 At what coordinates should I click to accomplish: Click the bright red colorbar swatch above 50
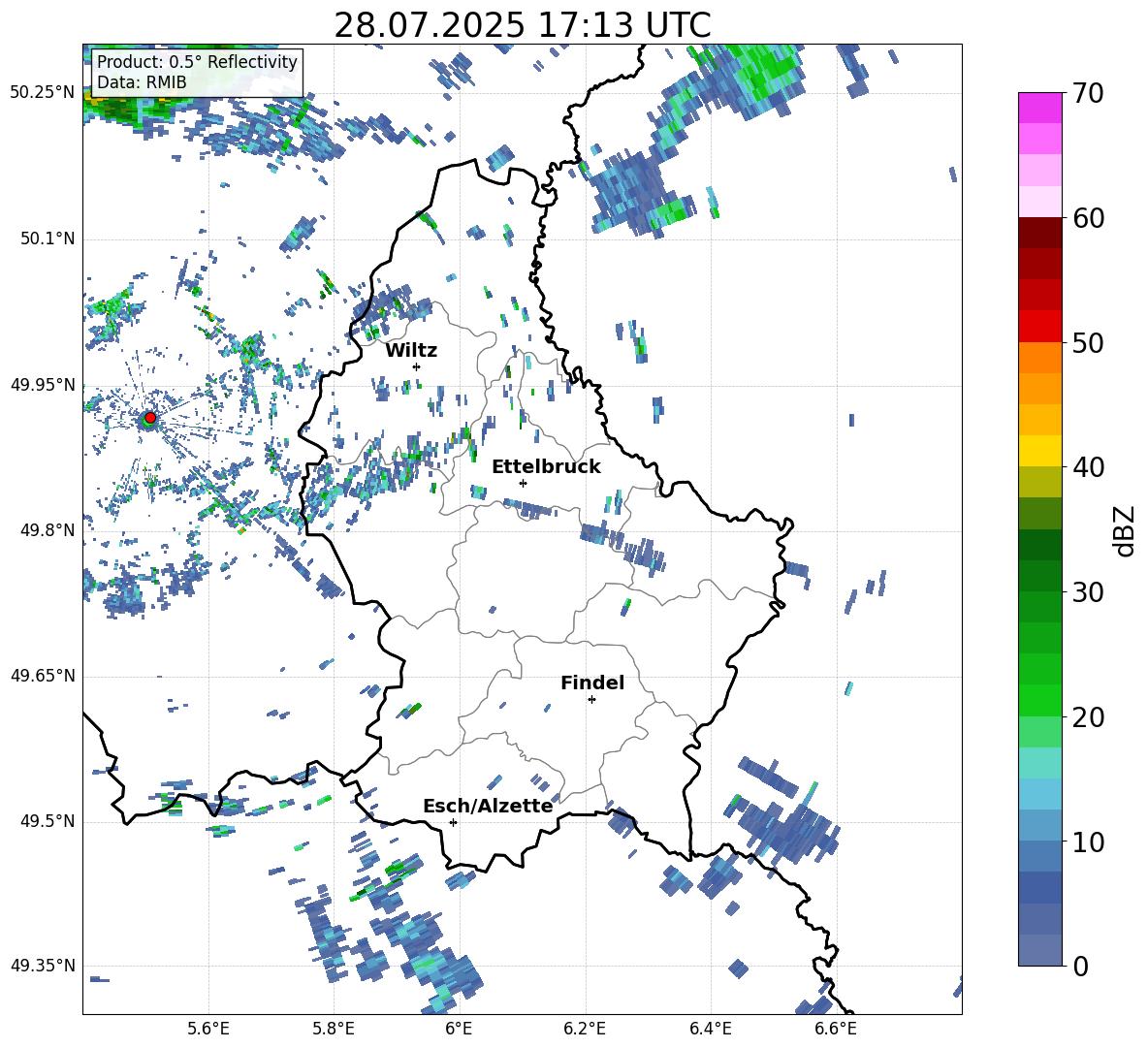point(1039,327)
